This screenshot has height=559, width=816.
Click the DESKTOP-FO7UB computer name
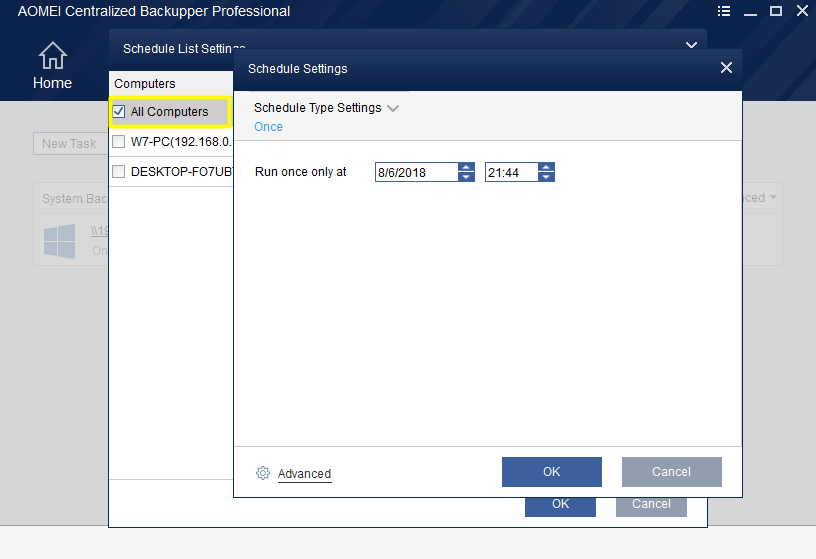pos(182,171)
